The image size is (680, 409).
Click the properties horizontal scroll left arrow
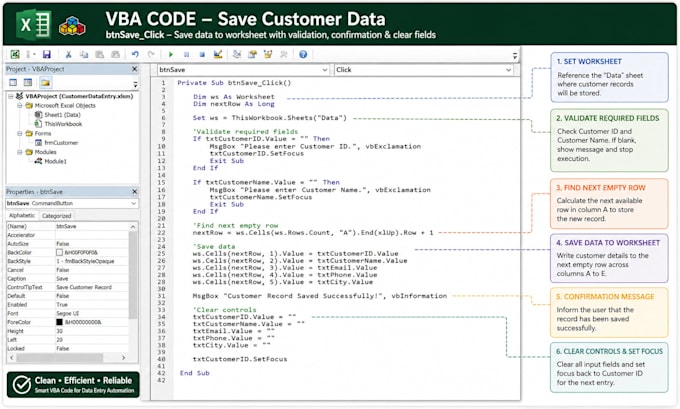tap(11, 358)
